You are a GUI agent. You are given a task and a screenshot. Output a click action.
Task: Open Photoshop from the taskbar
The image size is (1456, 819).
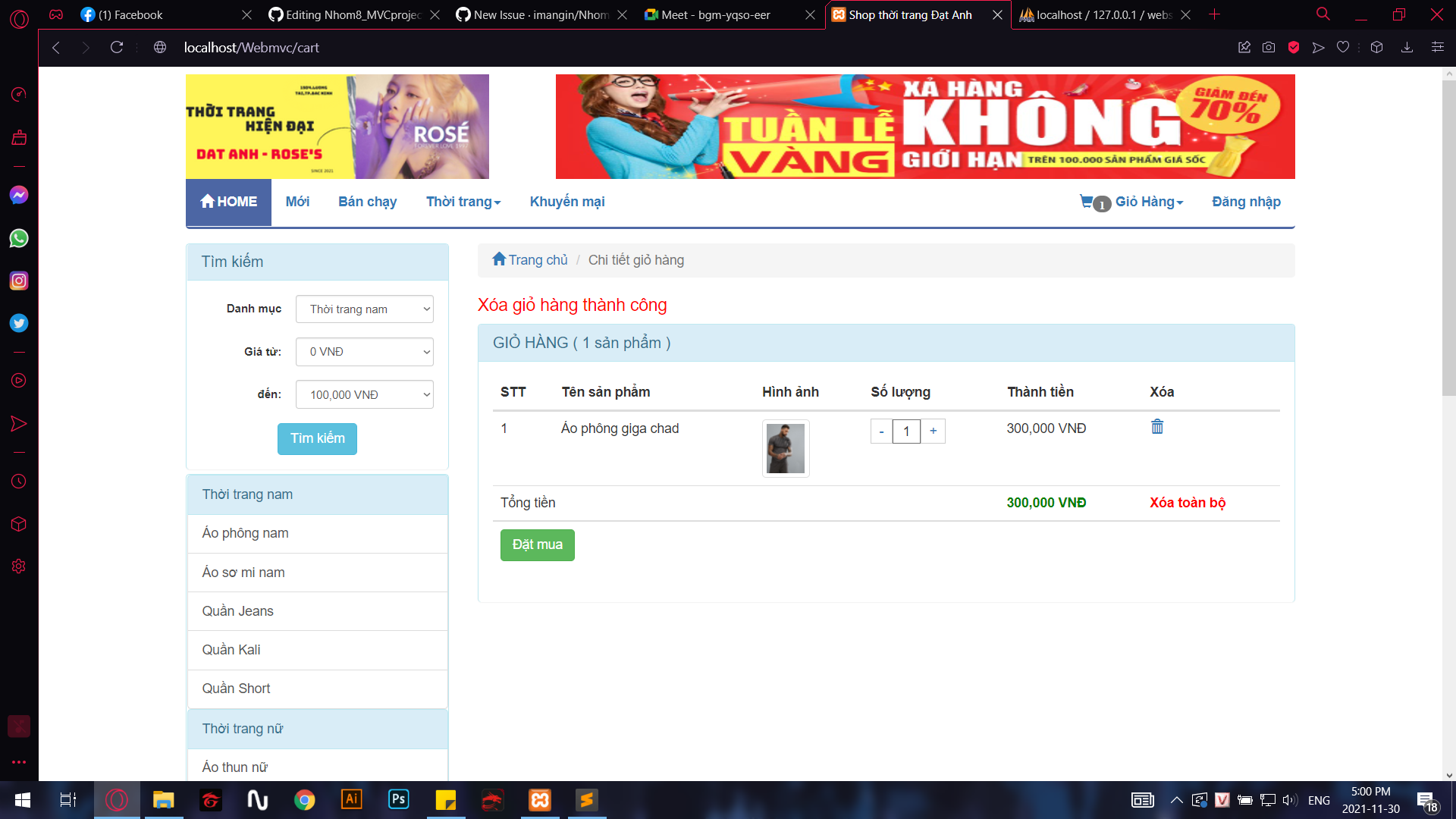398,799
